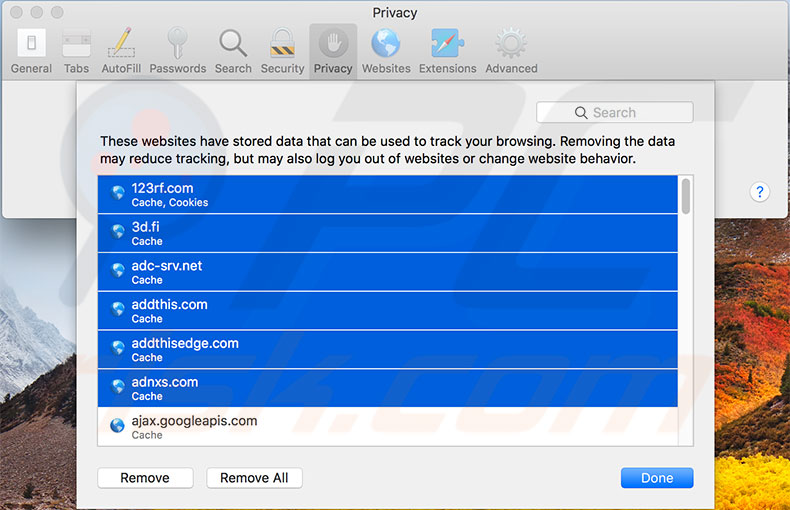
Task: Remove the selected website data
Action: click(145, 478)
